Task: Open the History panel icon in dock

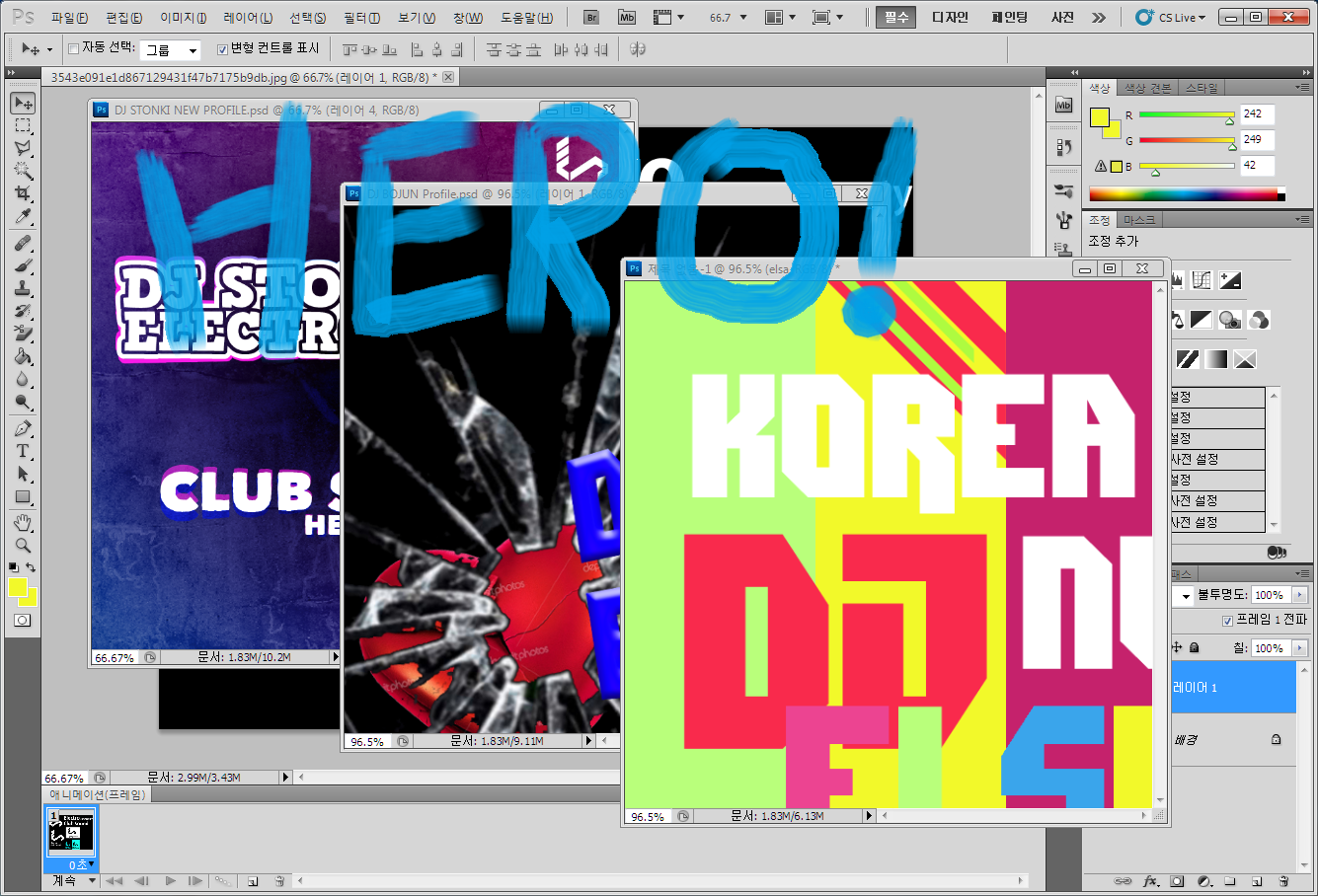Action: pyautogui.click(x=1063, y=147)
